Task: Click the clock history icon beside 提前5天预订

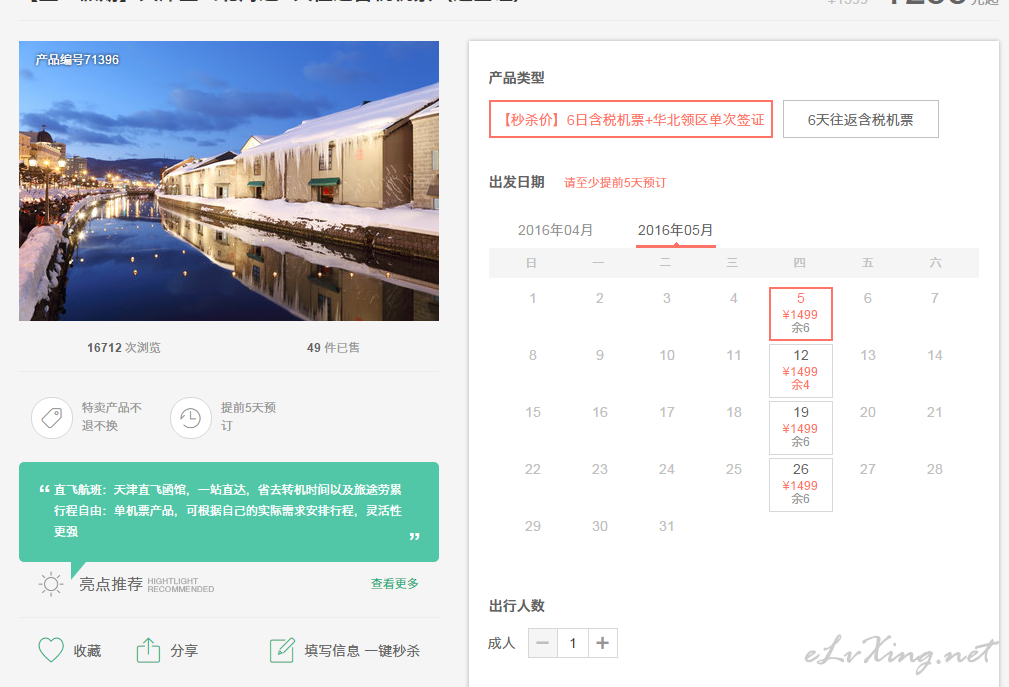Action: (x=190, y=418)
